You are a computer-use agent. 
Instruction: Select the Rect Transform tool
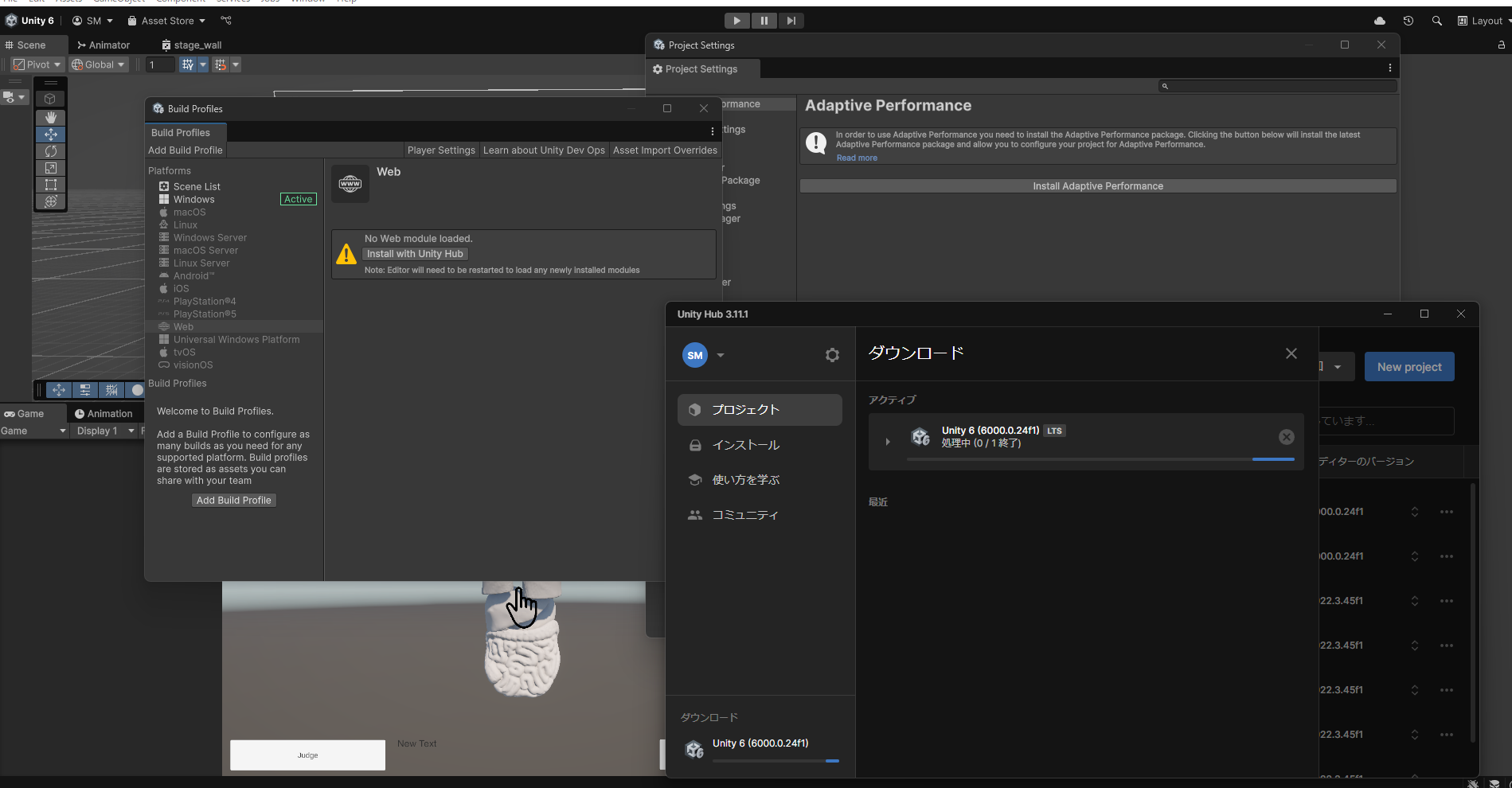click(50, 185)
